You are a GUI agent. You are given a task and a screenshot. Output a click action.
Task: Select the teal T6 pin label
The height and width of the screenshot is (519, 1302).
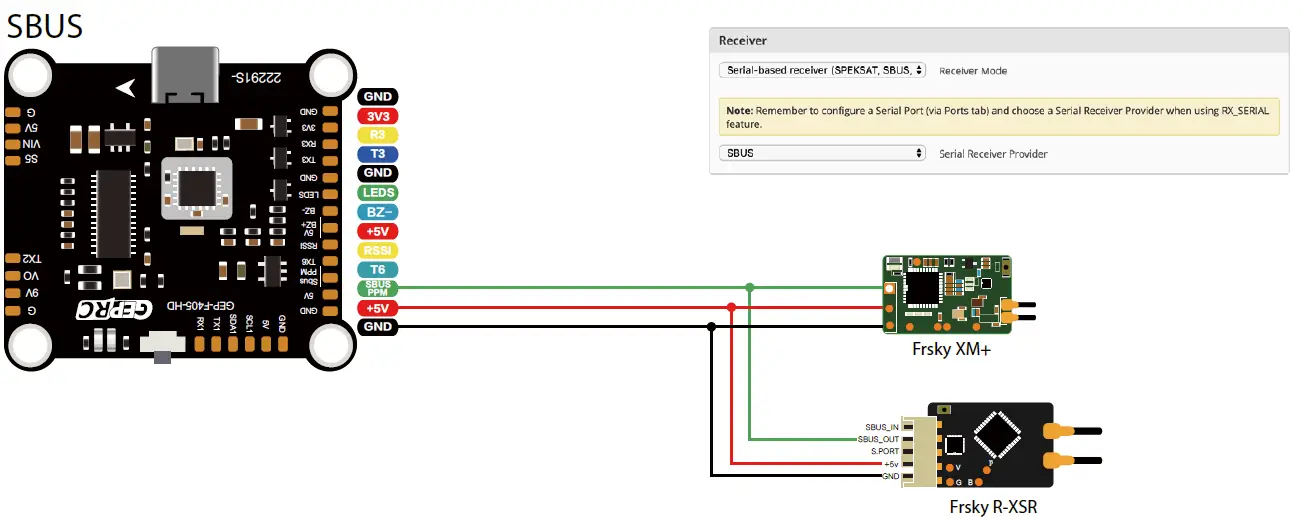coord(377,269)
